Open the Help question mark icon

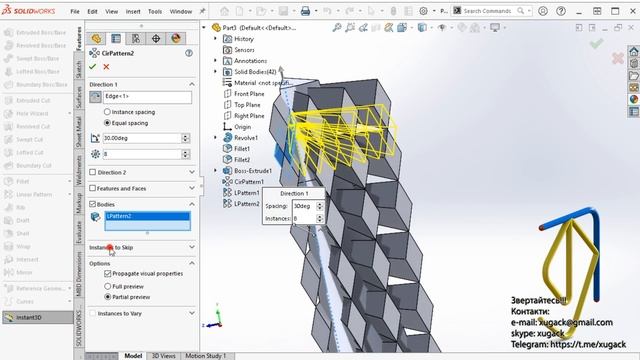tap(561, 11)
